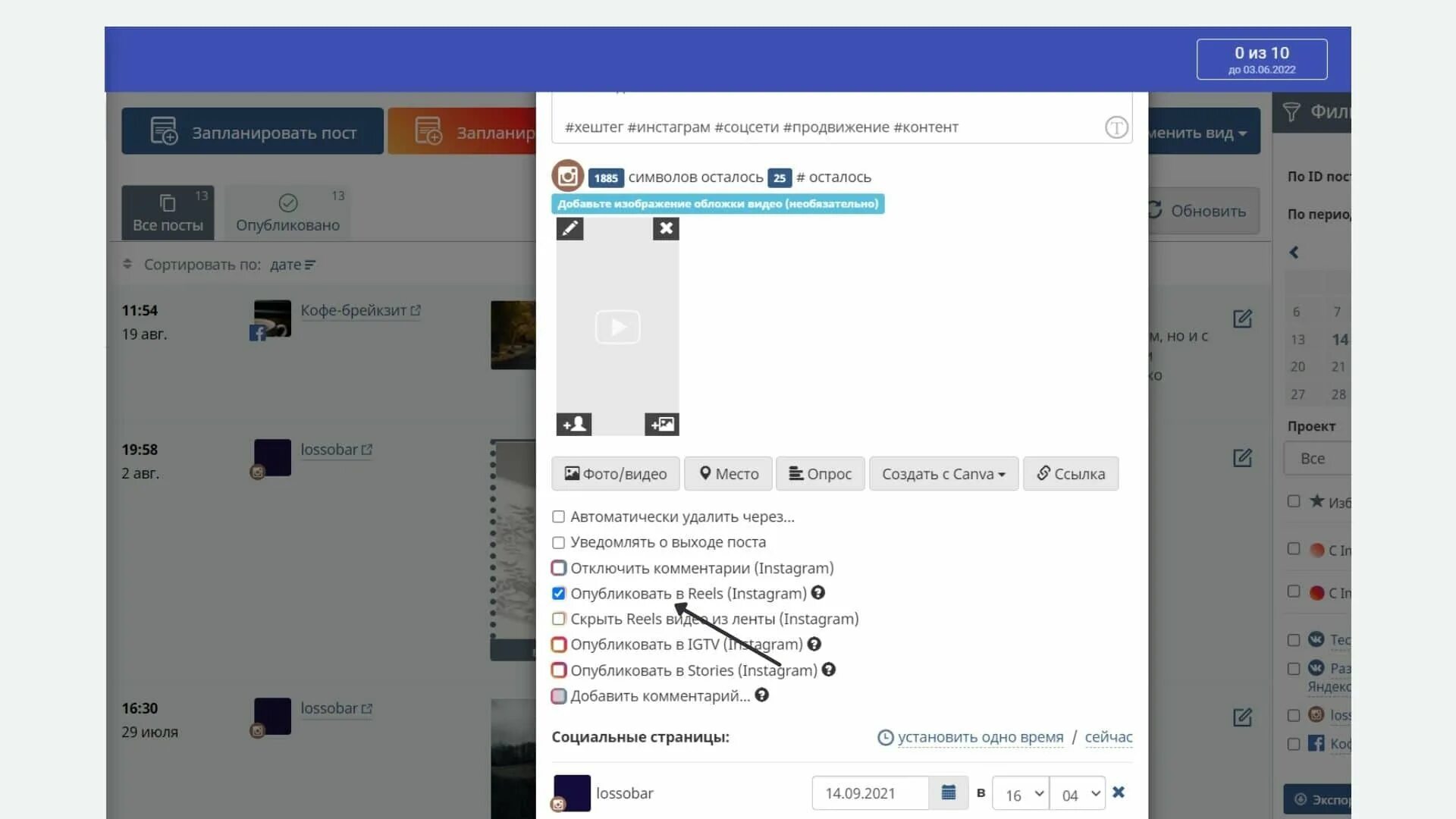This screenshot has width=1456, height=819.
Task: Click the add image icon below video
Action: tap(661, 424)
